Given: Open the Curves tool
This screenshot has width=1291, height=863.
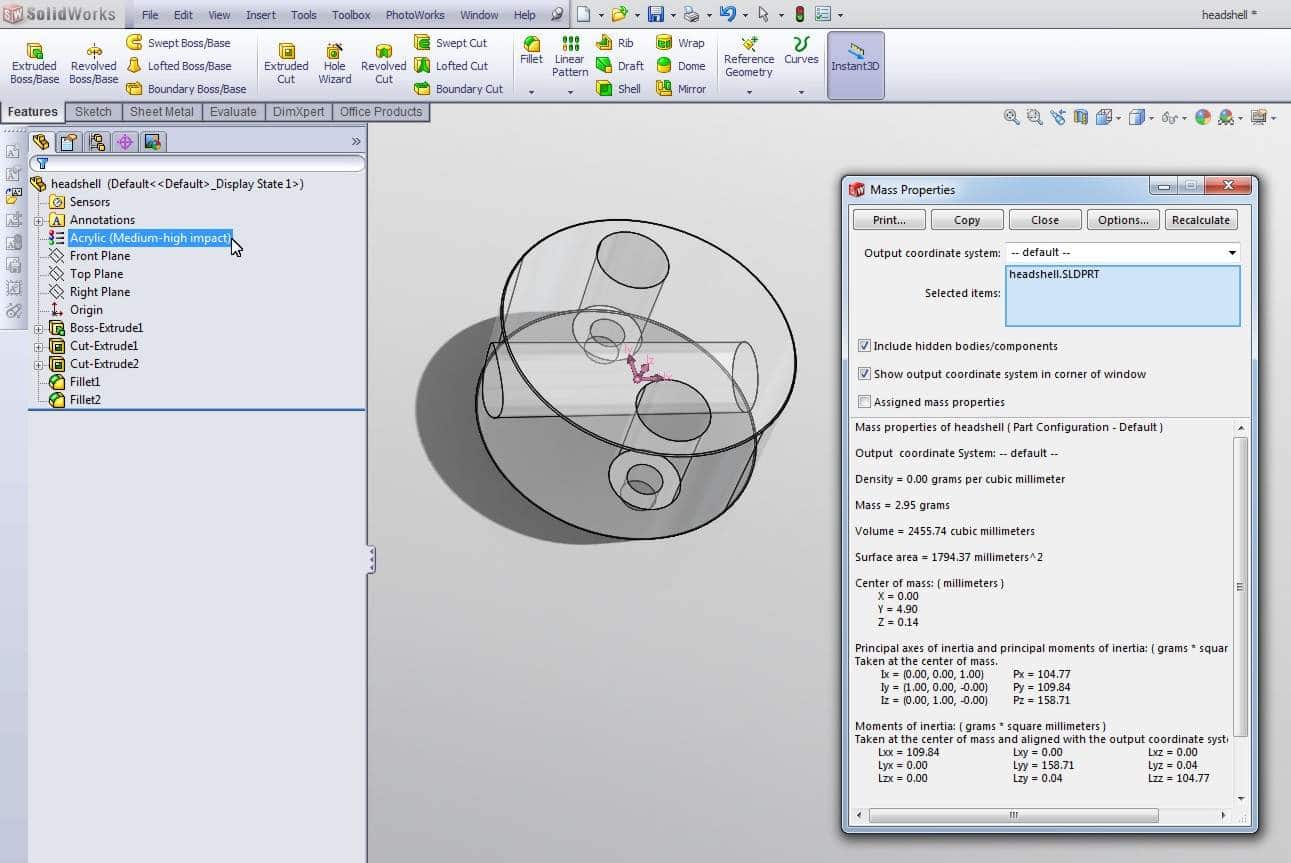Looking at the screenshot, I should tap(801, 50).
